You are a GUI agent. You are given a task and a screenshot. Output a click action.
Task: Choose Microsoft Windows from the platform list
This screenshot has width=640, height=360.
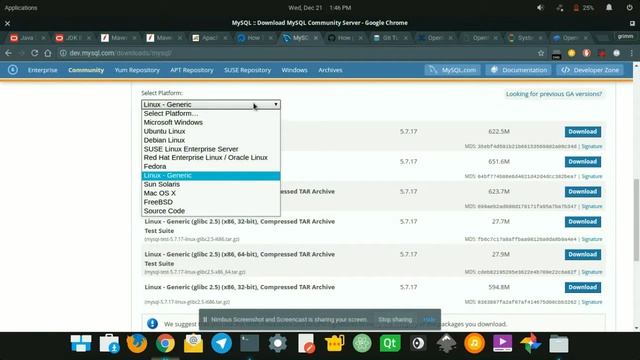[211, 122]
